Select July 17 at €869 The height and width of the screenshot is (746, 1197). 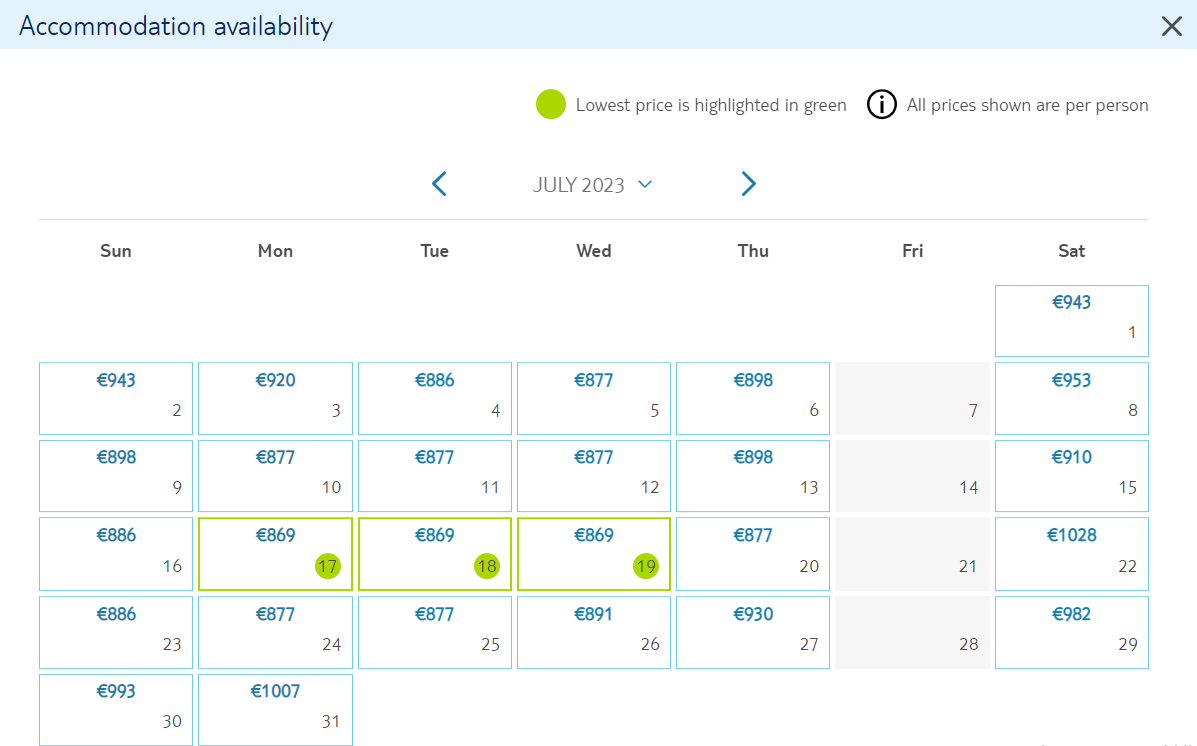(x=276, y=554)
